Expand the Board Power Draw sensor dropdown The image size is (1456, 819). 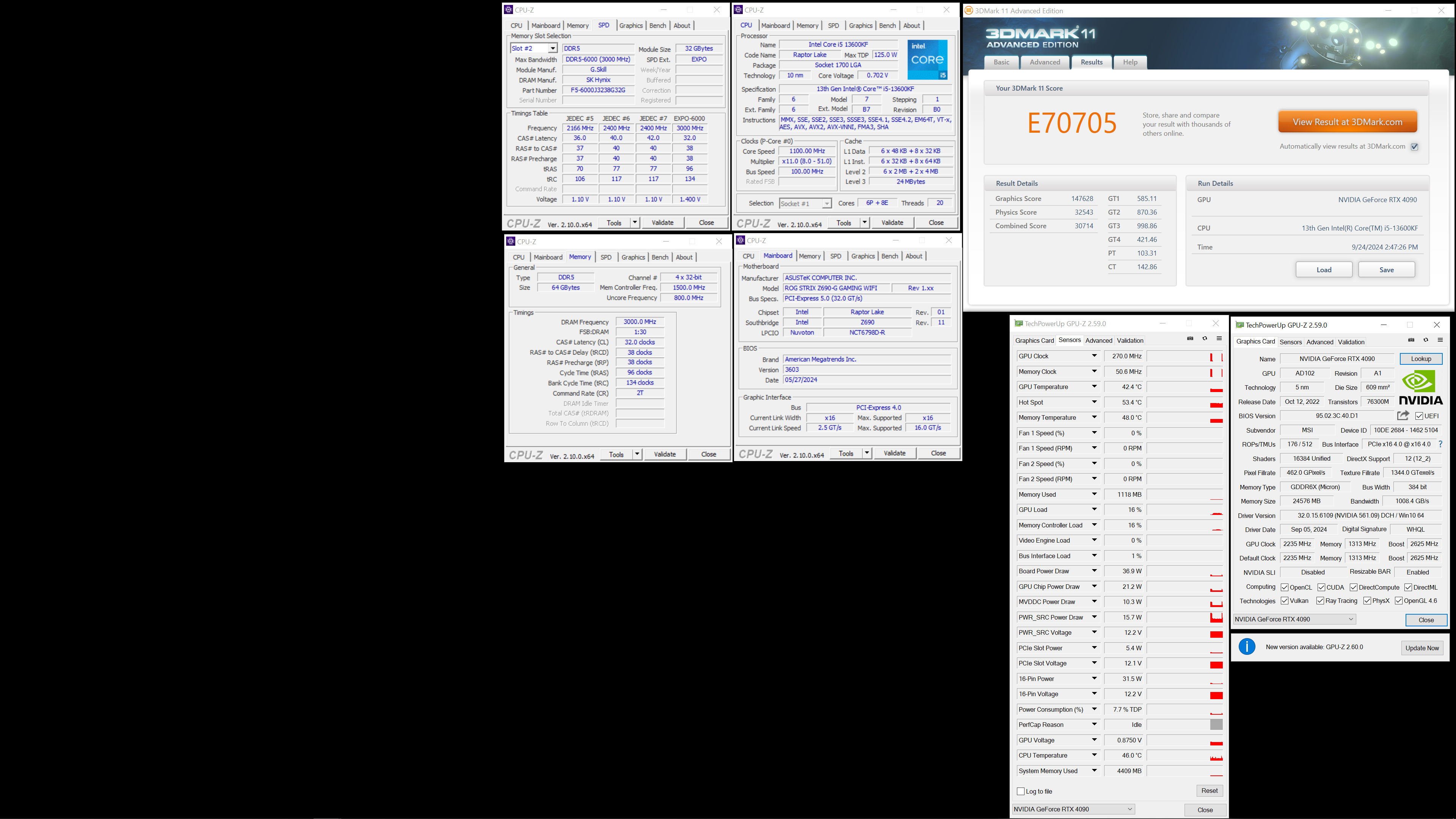coord(1094,571)
